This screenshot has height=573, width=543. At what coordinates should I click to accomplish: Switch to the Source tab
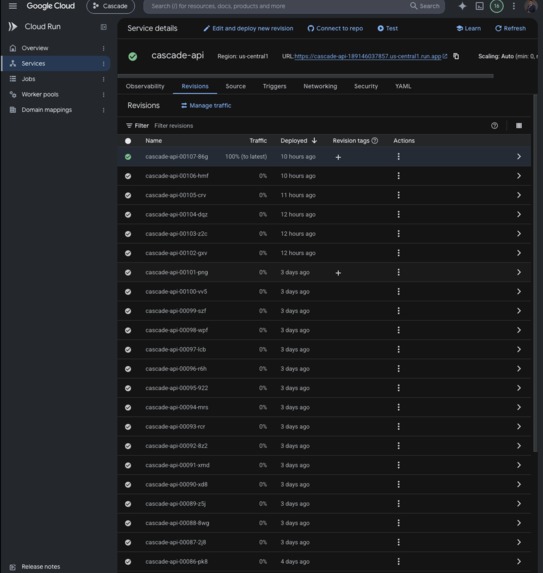[236, 86]
